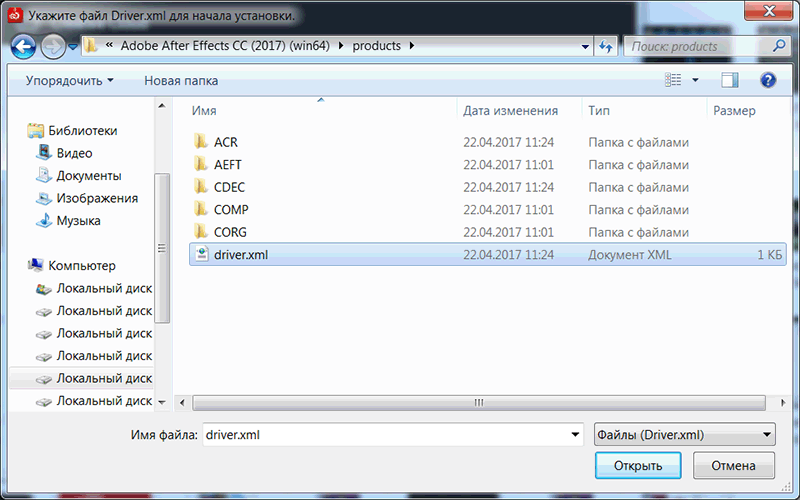The image size is (800, 500).
Task: Click the 1 КБ size cell
Action: tap(769, 255)
